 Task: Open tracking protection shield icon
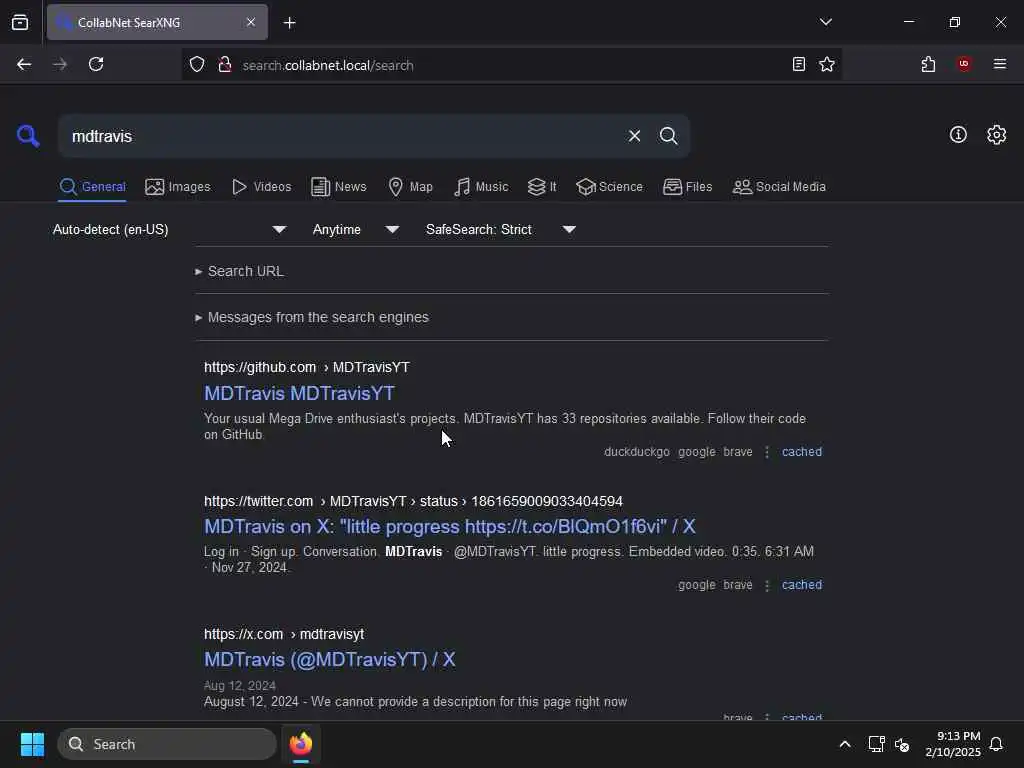tap(197, 65)
